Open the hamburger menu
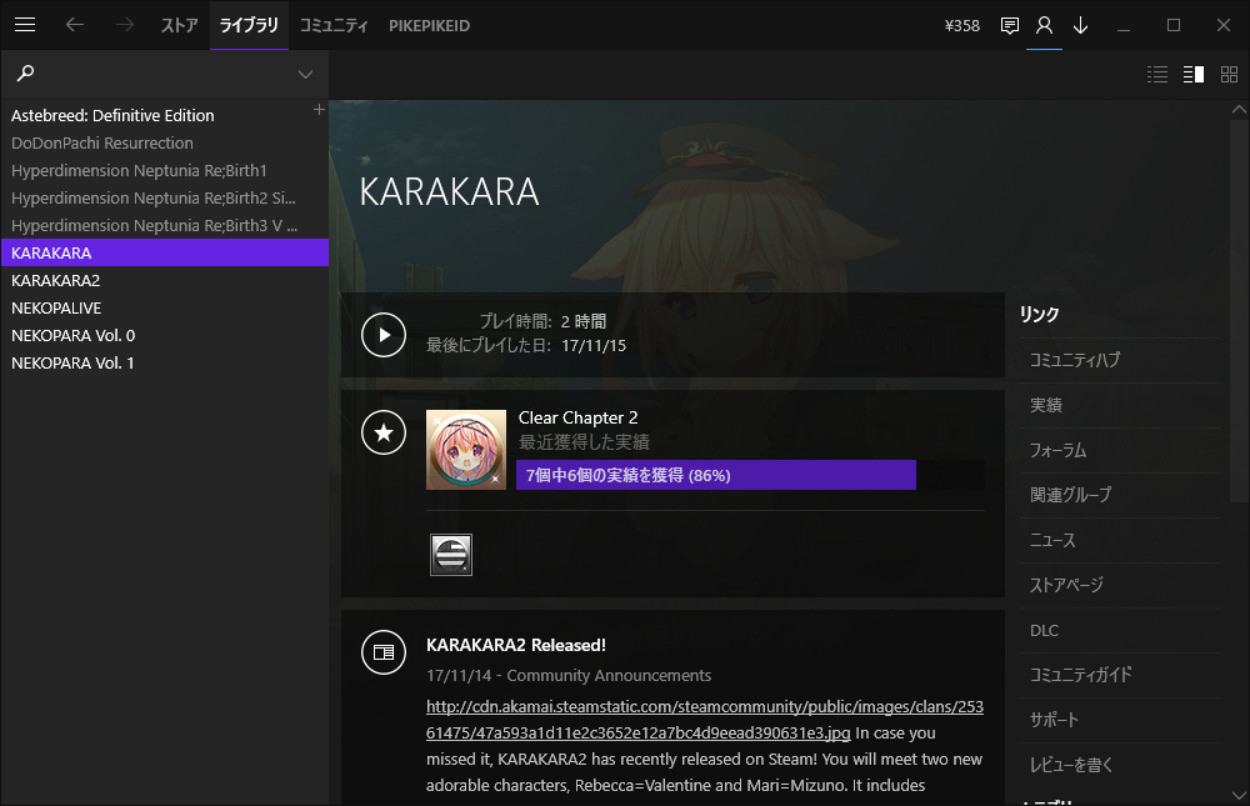Screen dimensions: 1250x806 click(x=25, y=25)
